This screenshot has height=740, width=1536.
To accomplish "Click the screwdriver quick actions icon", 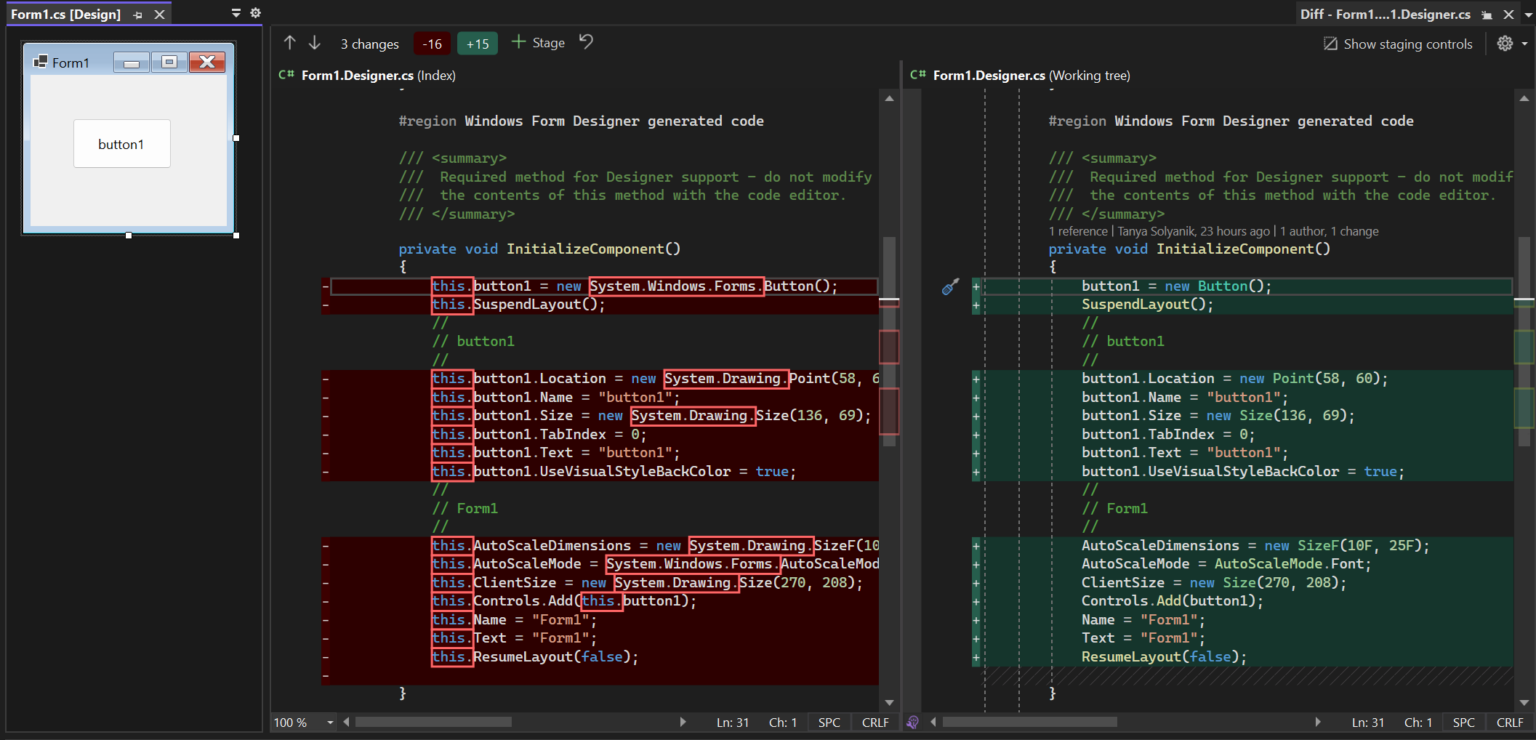I will click(x=950, y=287).
